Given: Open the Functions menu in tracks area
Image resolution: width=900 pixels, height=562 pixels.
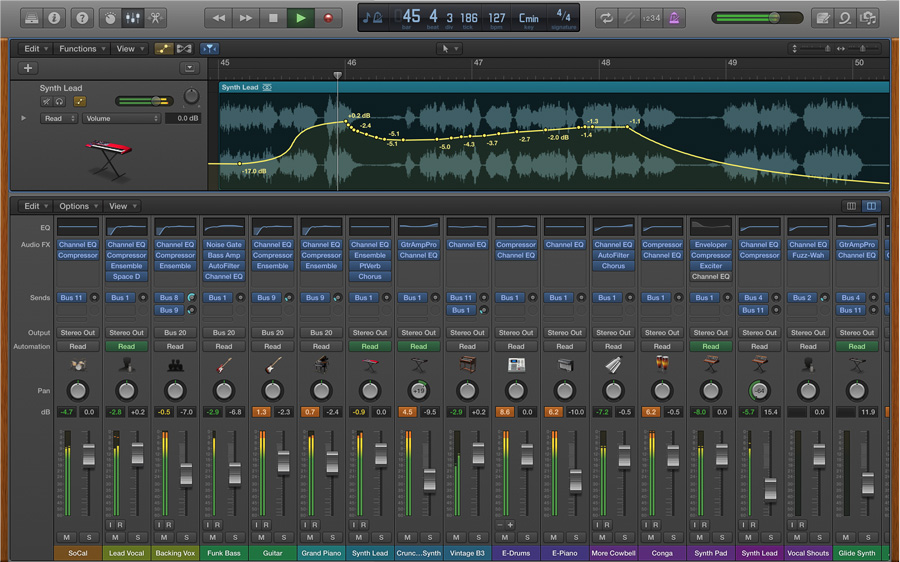Looking at the screenshot, I should (x=78, y=48).
